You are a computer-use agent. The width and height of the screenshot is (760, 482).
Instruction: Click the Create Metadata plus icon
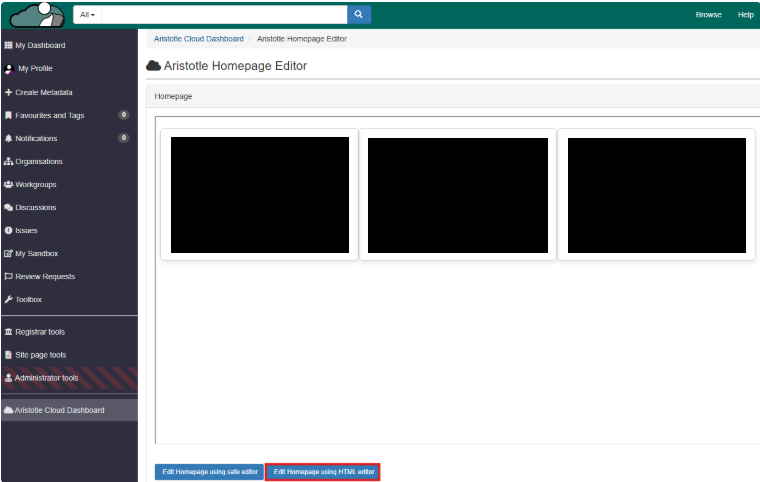point(9,92)
